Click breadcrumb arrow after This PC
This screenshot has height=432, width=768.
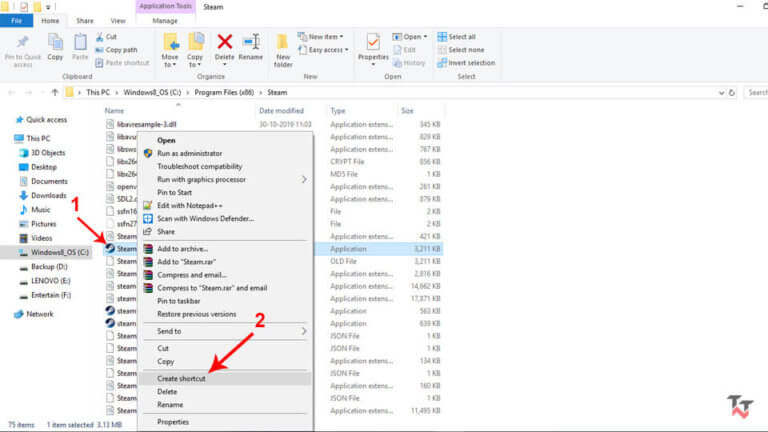[117, 93]
